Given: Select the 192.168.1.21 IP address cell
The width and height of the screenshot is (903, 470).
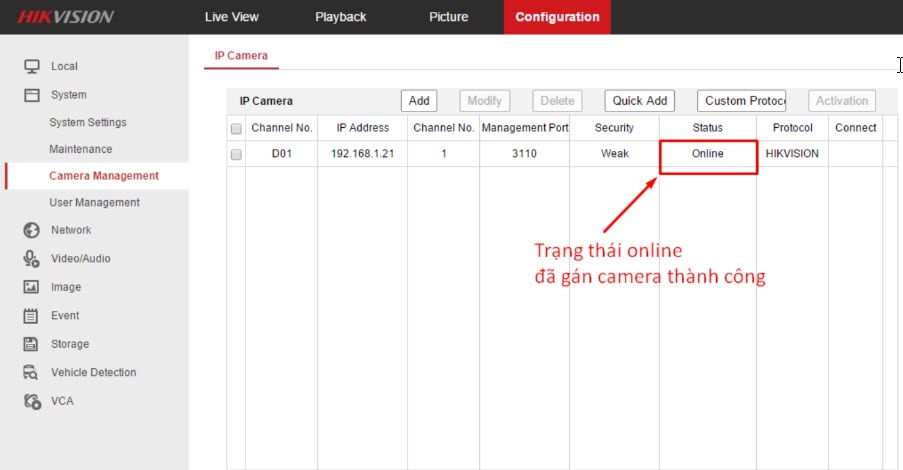Looking at the screenshot, I should click(x=362, y=154).
